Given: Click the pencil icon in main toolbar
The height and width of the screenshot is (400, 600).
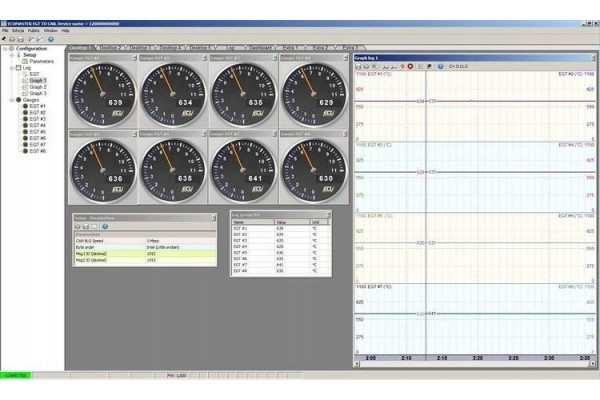Looking at the screenshot, I should [x=4, y=39].
